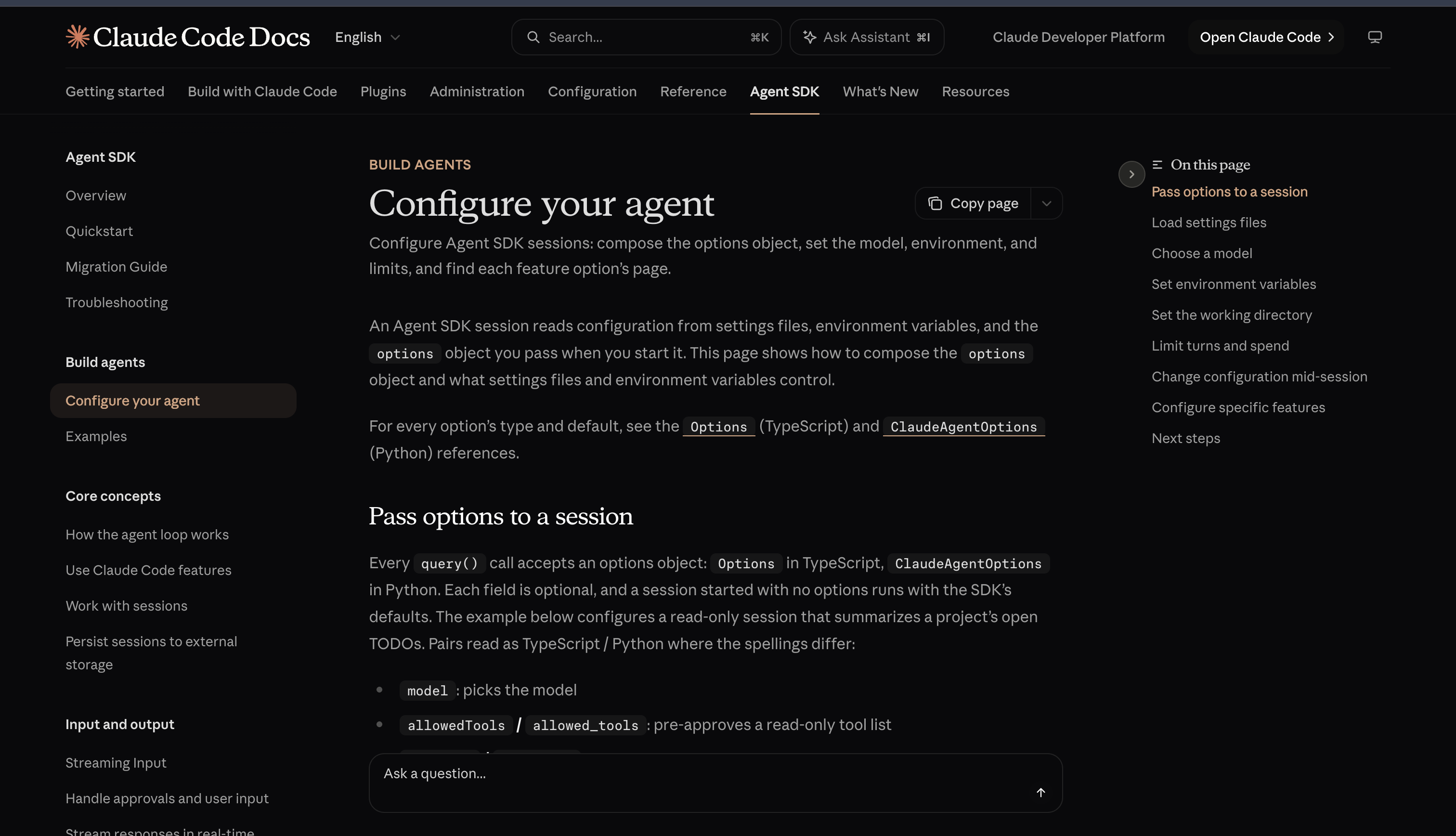Screen dimensions: 1456x836
Task: Click the copy icon in Copy page
Action: pyautogui.click(x=935, y=204)
